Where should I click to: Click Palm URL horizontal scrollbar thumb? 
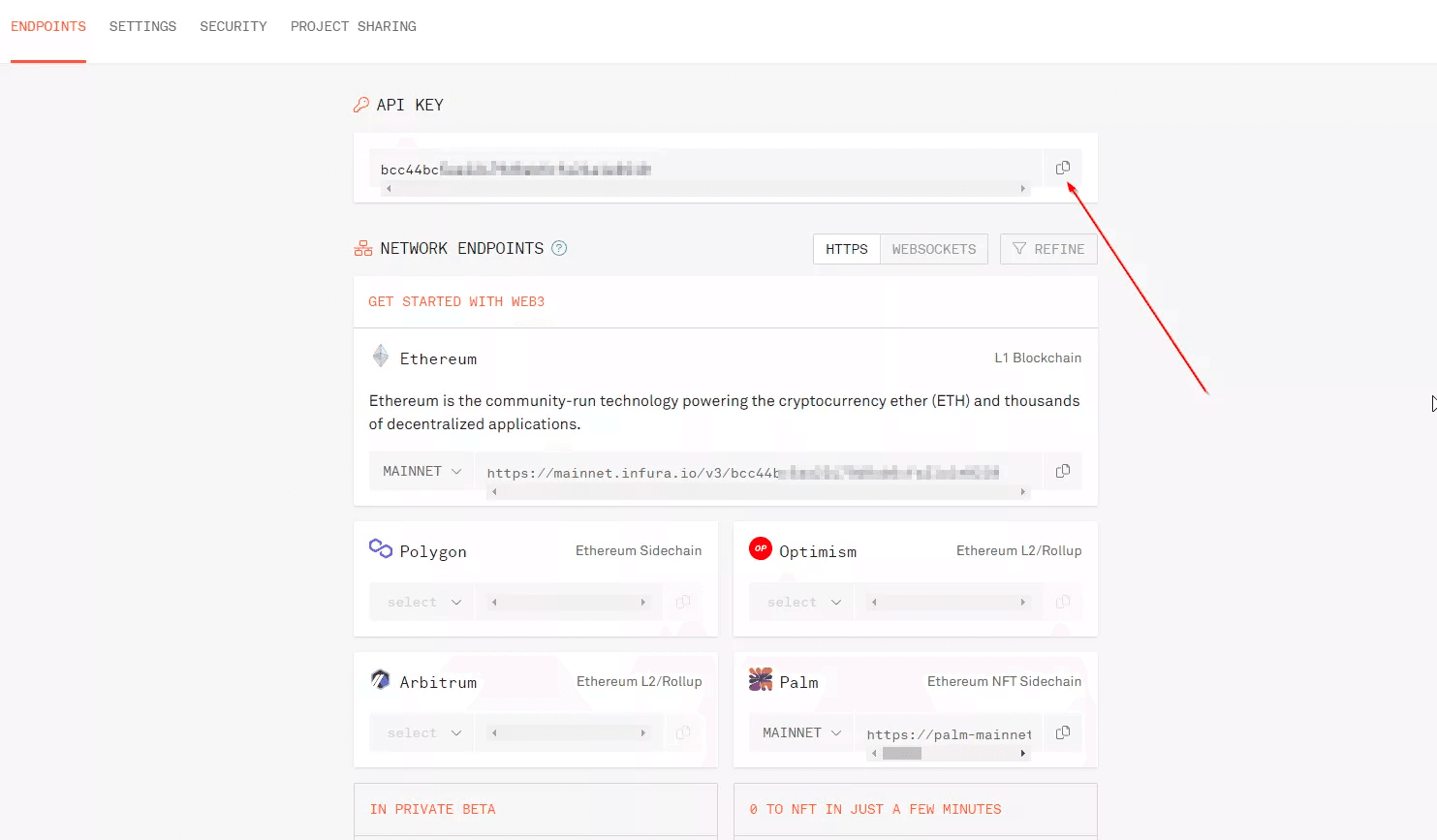click(x=902, y=753)
